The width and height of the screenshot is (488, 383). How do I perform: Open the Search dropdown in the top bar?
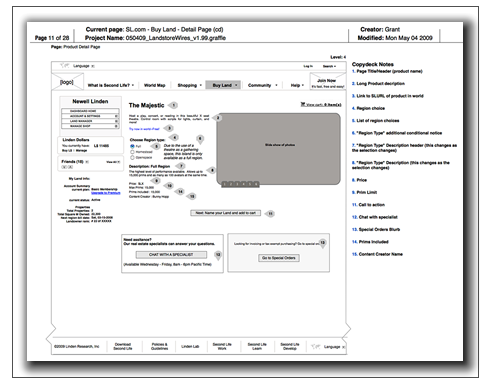click(329, 66)
